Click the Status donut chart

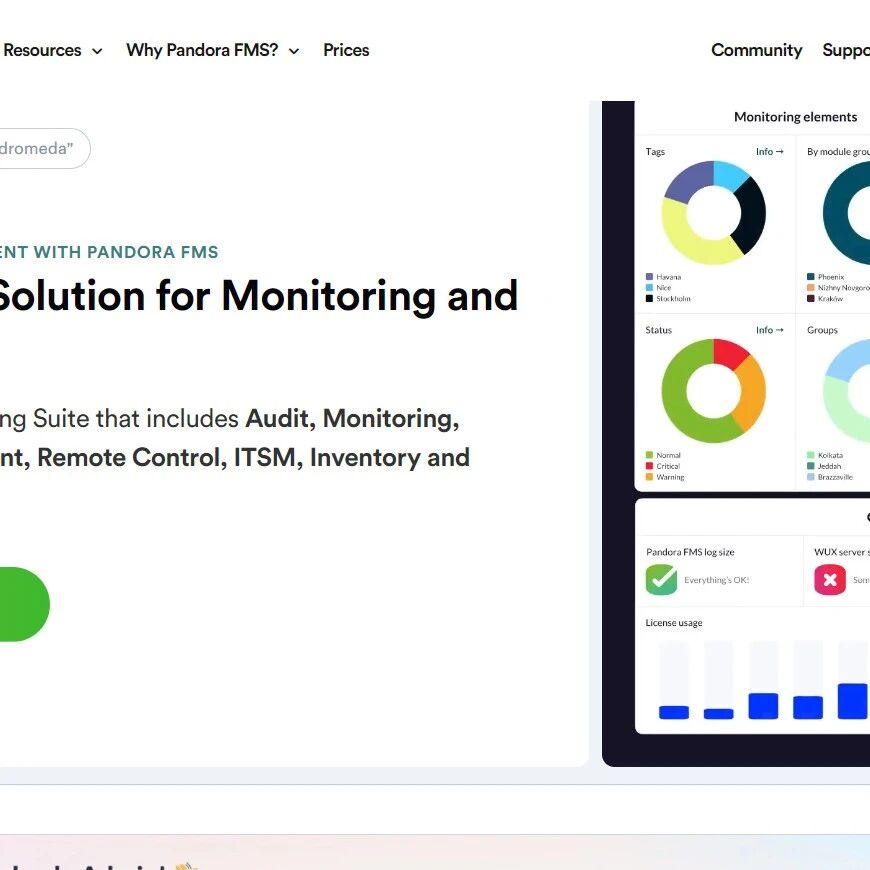click(x=714, y=391)
